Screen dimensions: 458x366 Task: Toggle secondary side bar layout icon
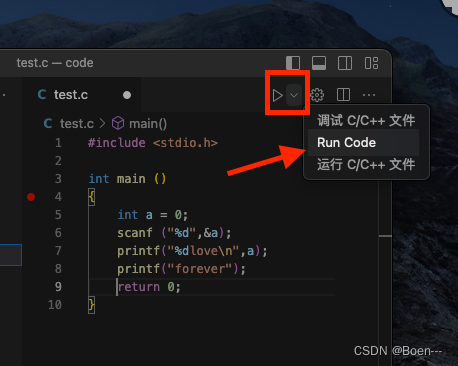point(345,63)
